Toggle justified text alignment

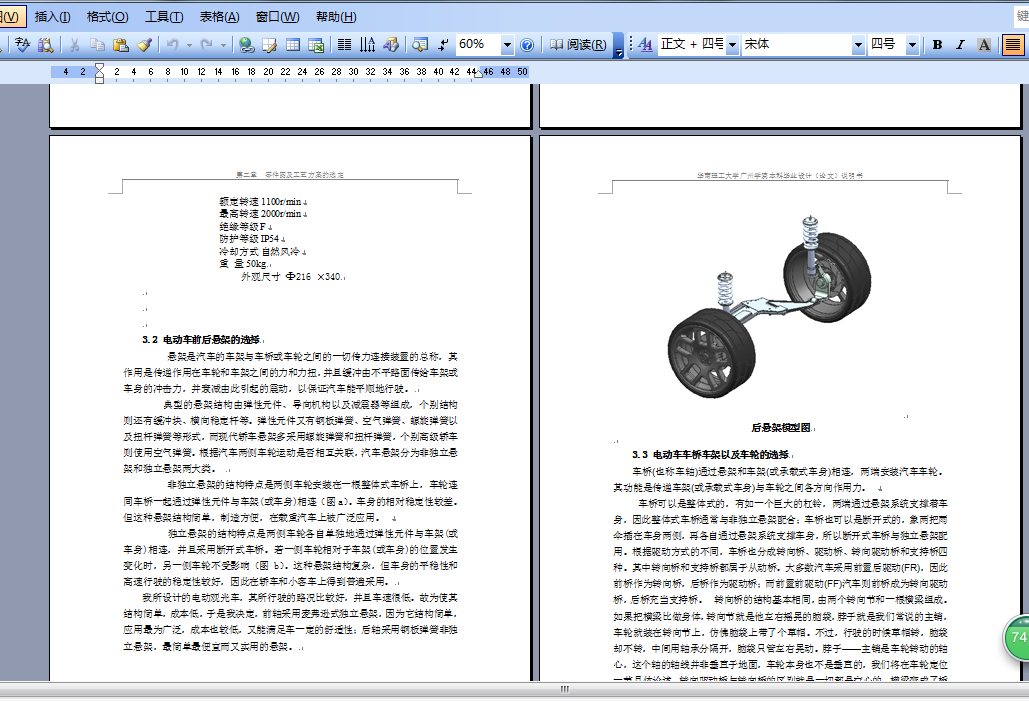[x=1013, y=45]
